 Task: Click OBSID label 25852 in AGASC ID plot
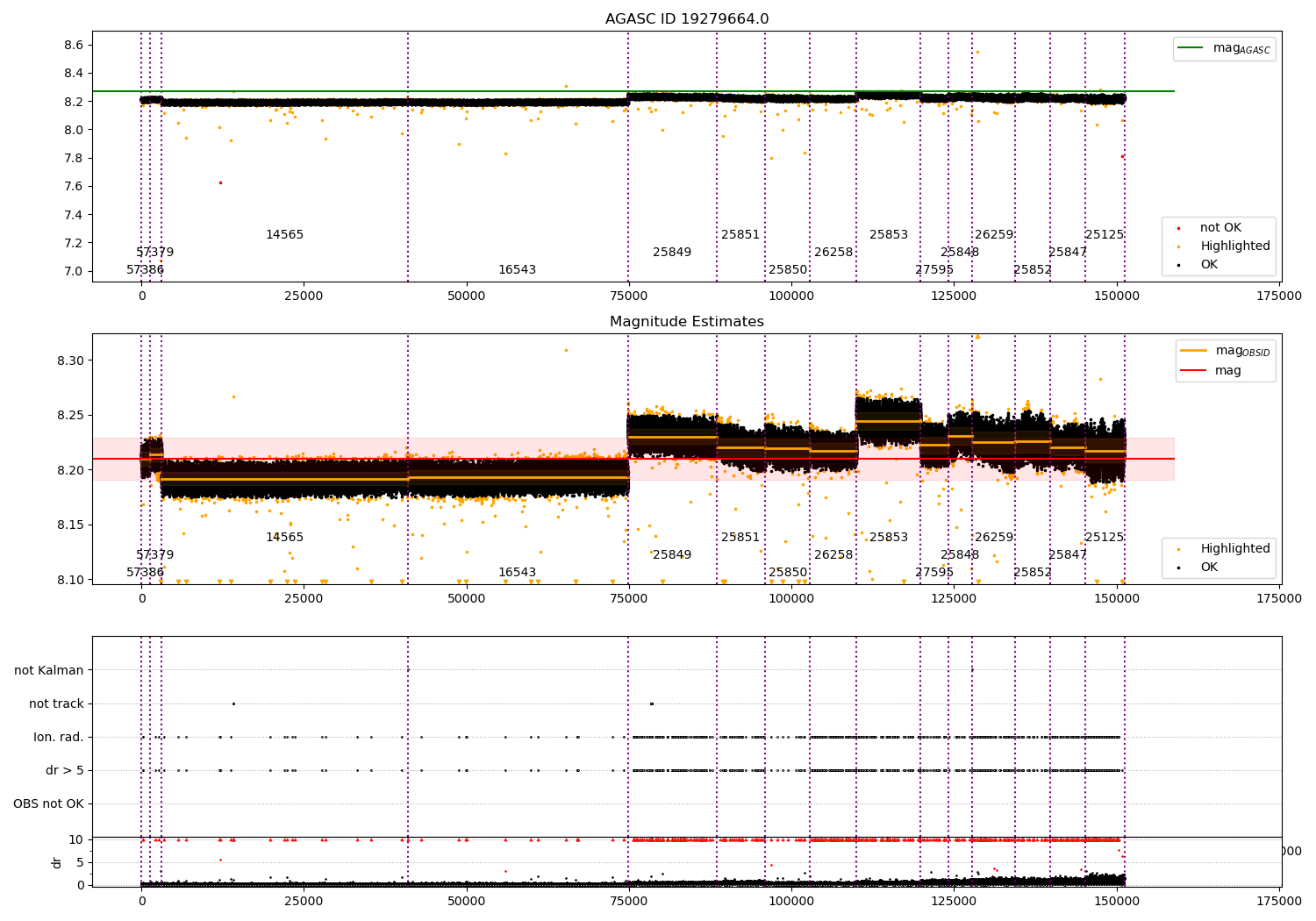(1033, 269)
